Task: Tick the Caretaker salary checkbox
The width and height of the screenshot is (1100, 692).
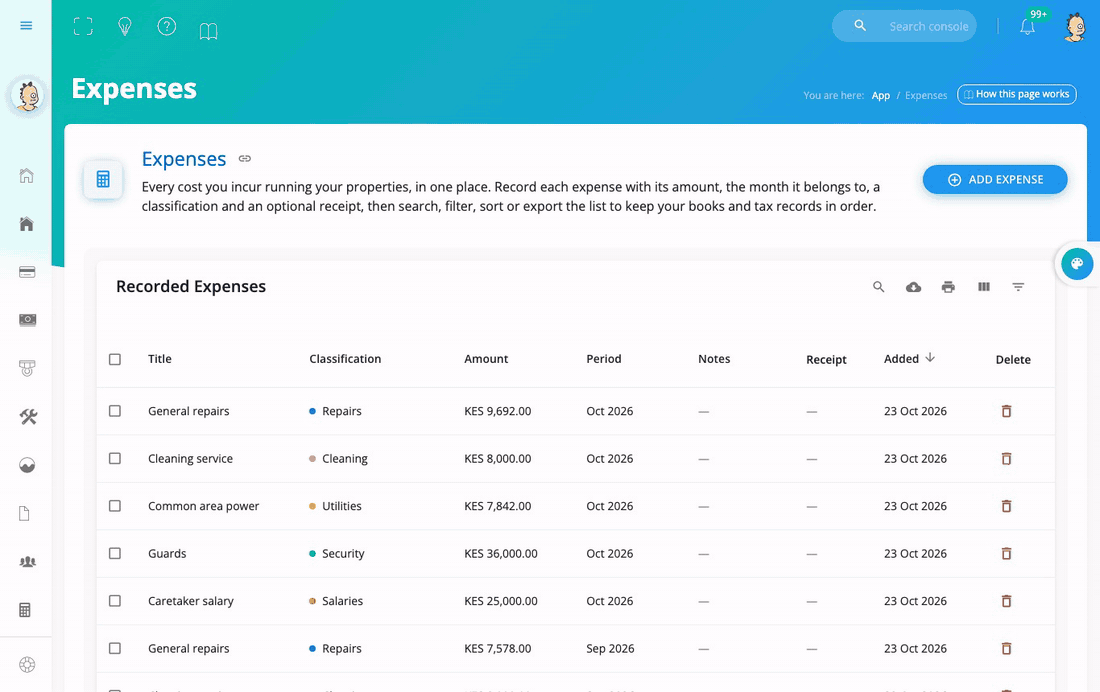Action: pos(115,601)
